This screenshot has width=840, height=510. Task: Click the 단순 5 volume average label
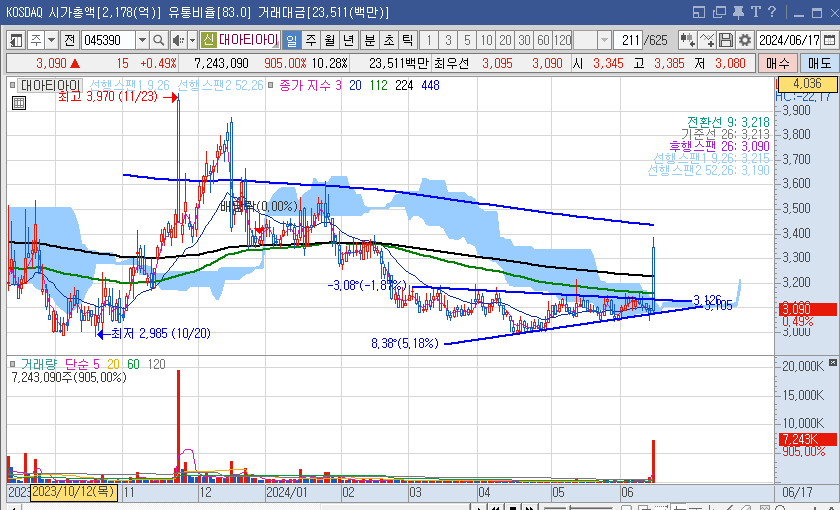[82, 364]
